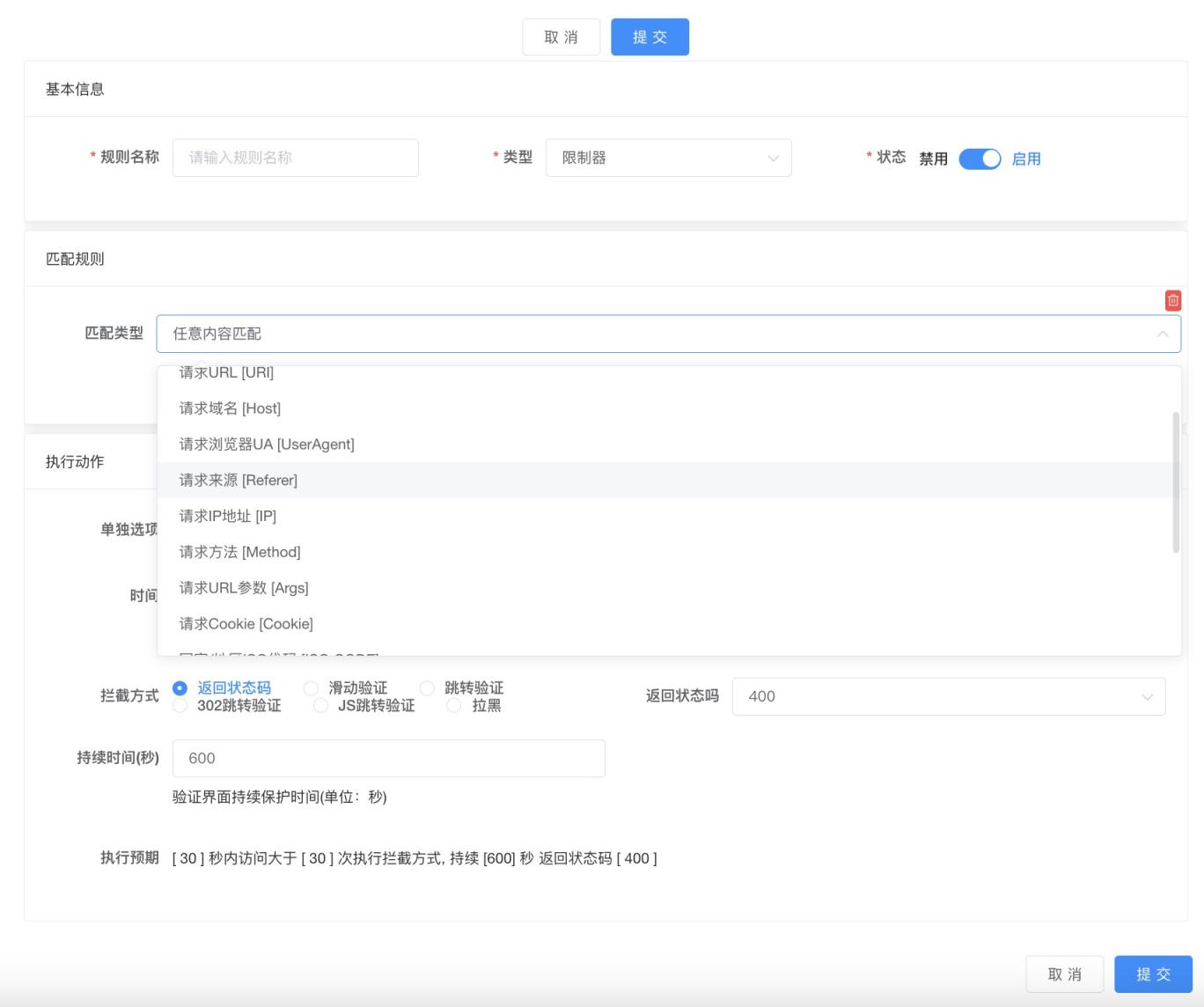Select 请求方法 [Method] match type
Viewport: 1204px width, 1007px height.
click(x=239, y=552)
